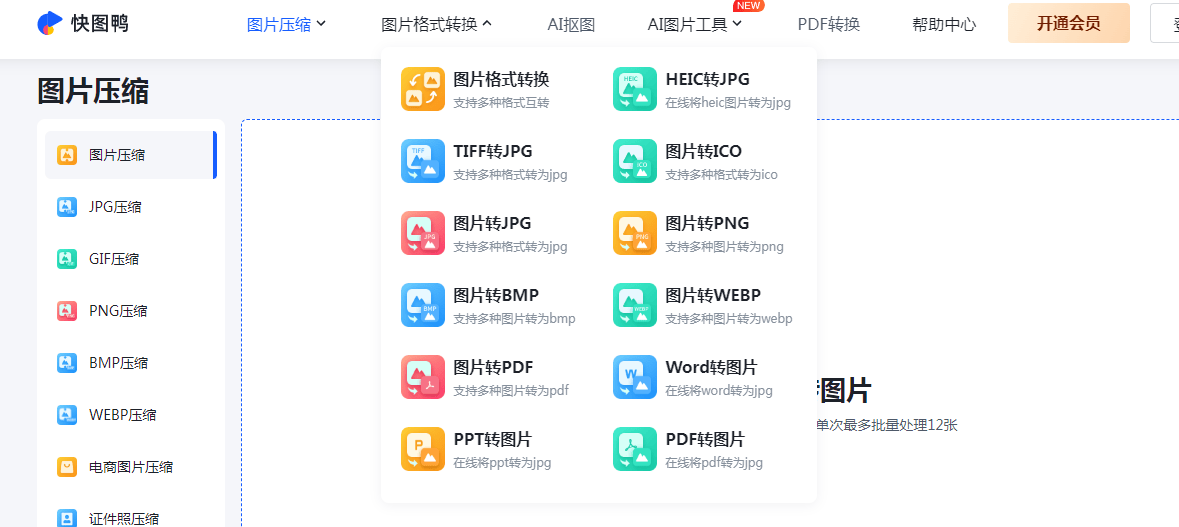Click the text 支持多种图片转为pdf

point(511,392)
